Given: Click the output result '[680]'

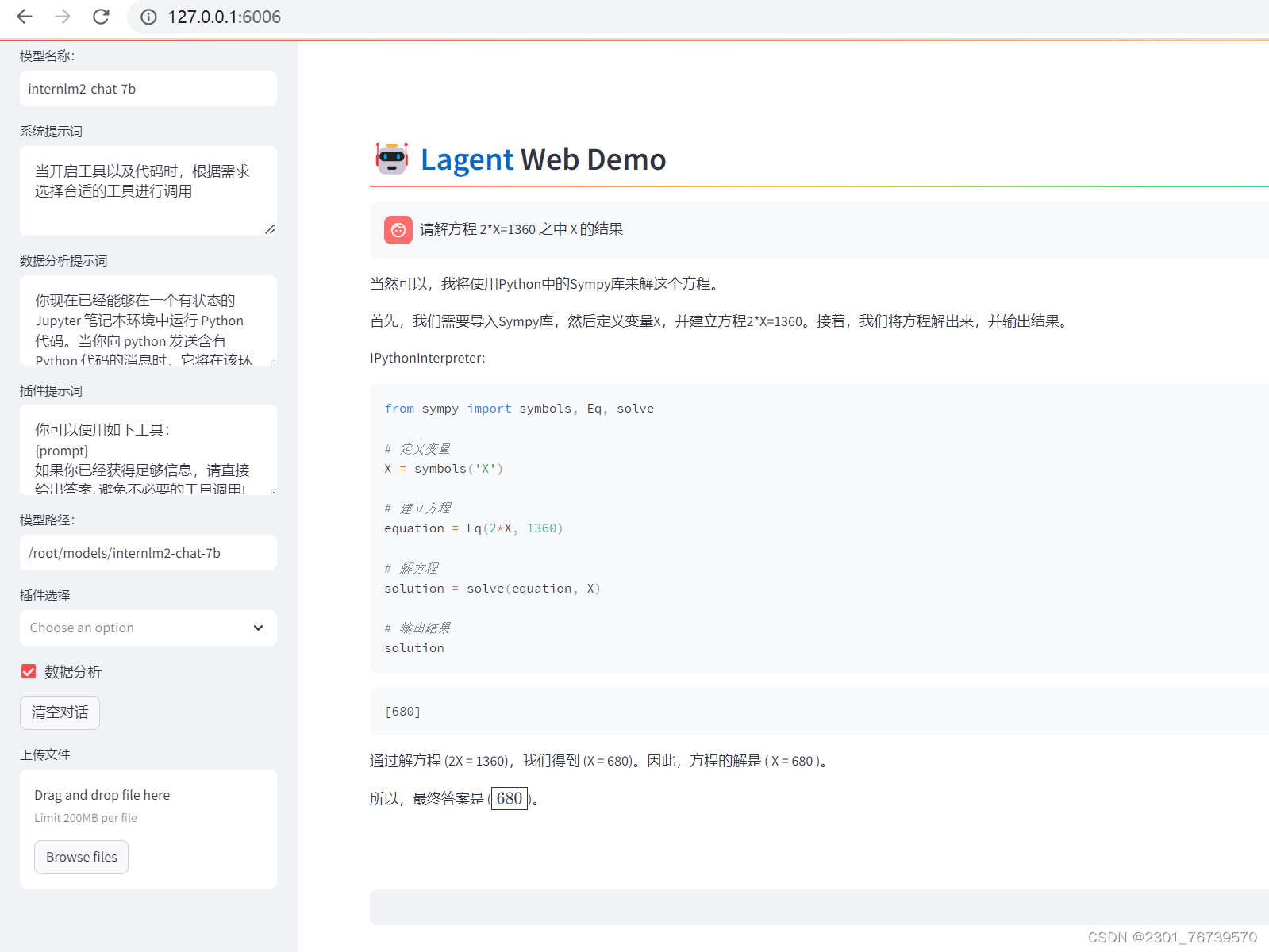Looking at the screenshot, I should [x=402, y=712].
